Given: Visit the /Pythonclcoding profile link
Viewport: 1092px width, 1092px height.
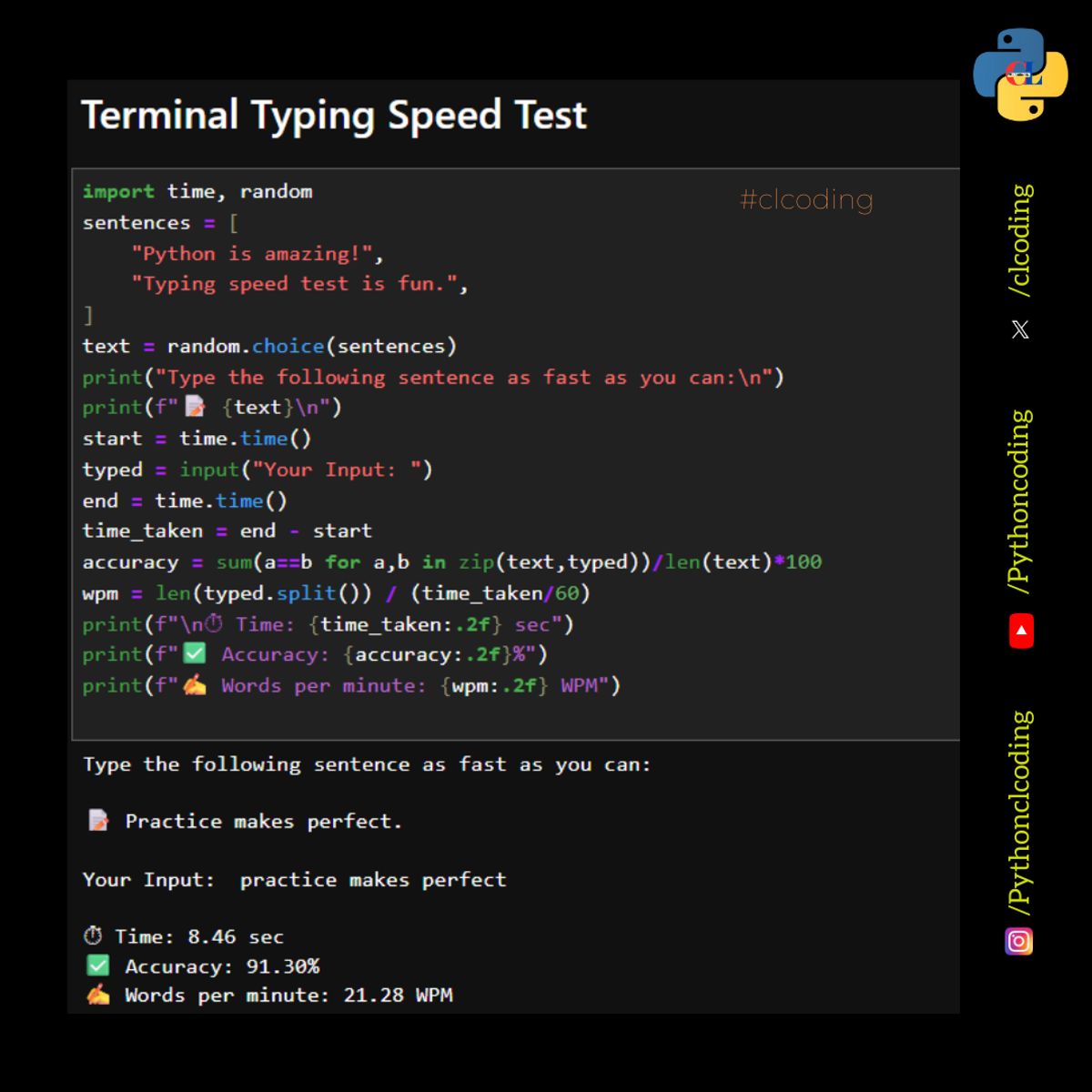Looking at the screenshot, I should click(1021, 813).
